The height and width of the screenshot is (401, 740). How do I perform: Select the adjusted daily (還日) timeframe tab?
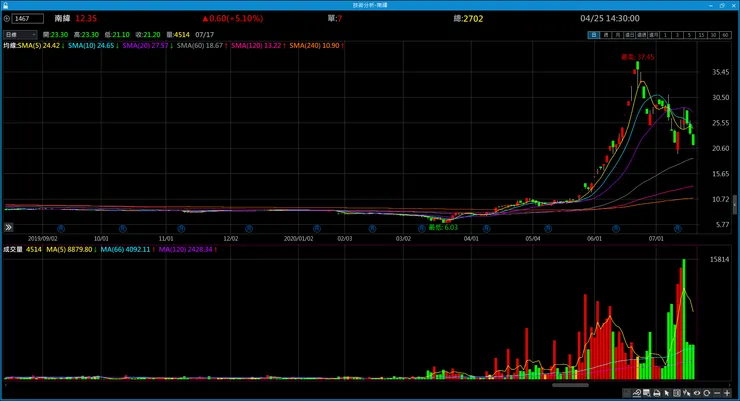tap(630, 35)
